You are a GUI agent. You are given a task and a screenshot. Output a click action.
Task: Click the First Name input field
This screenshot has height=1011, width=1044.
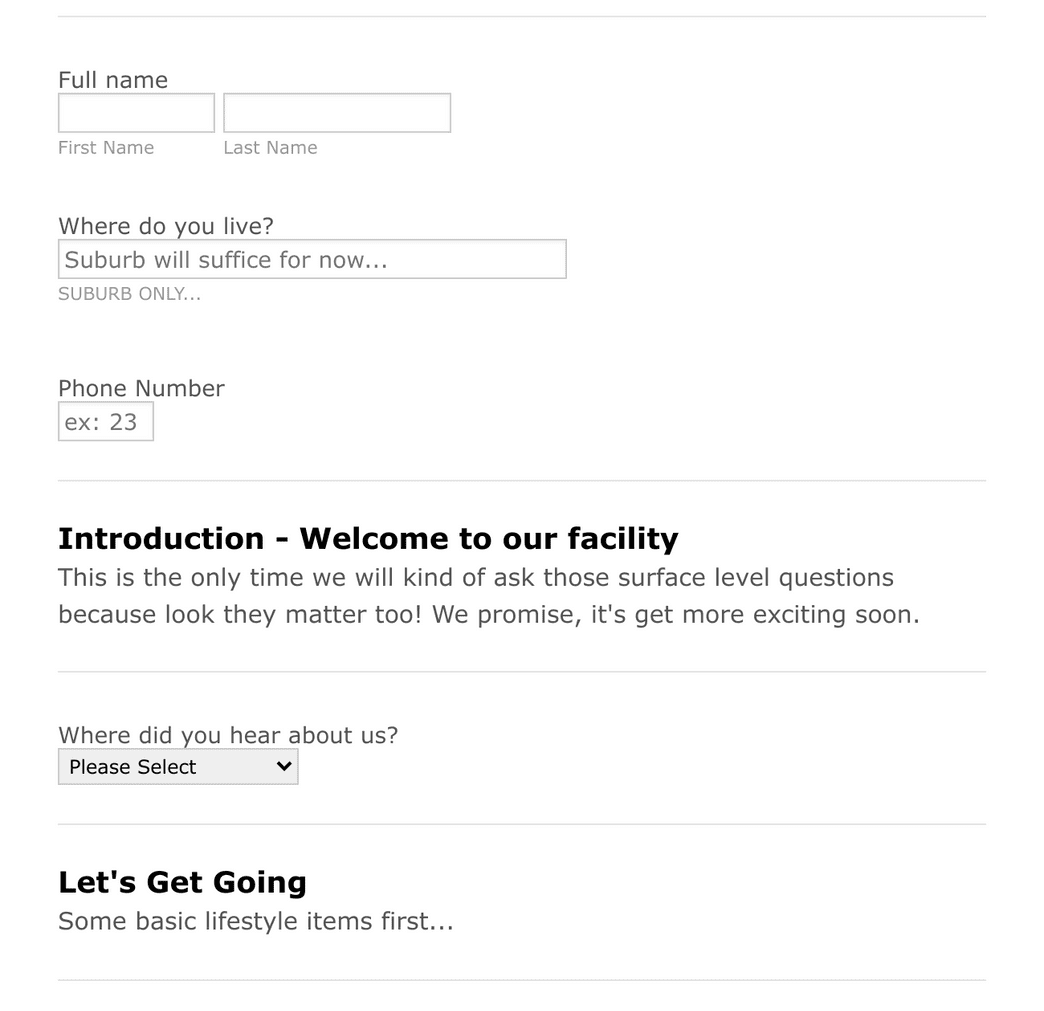(x=135, y=112)
